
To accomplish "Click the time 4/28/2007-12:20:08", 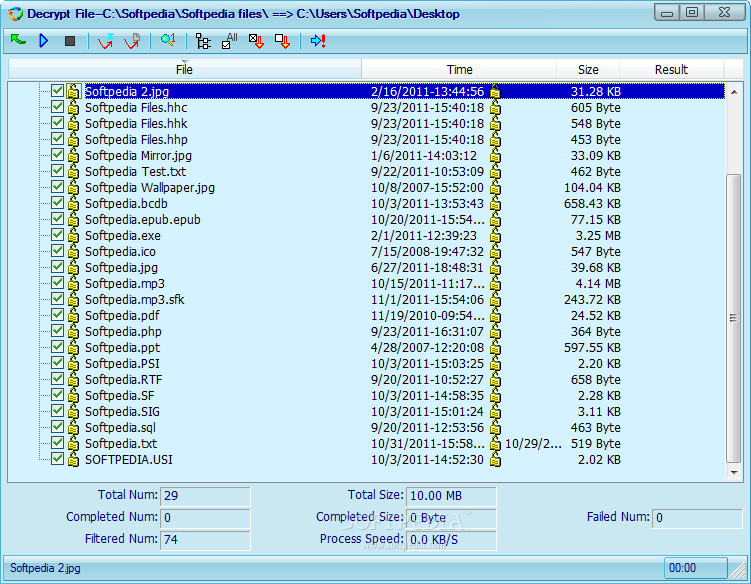I will [427, 347].
